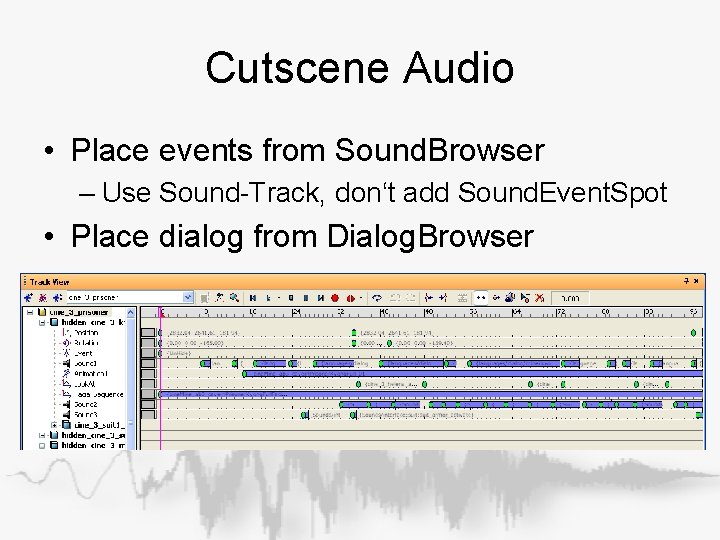Click the Track View panel pin icon
Viewport: 720px width, 540px height.
pyautogui.click(x=686, y=281)
